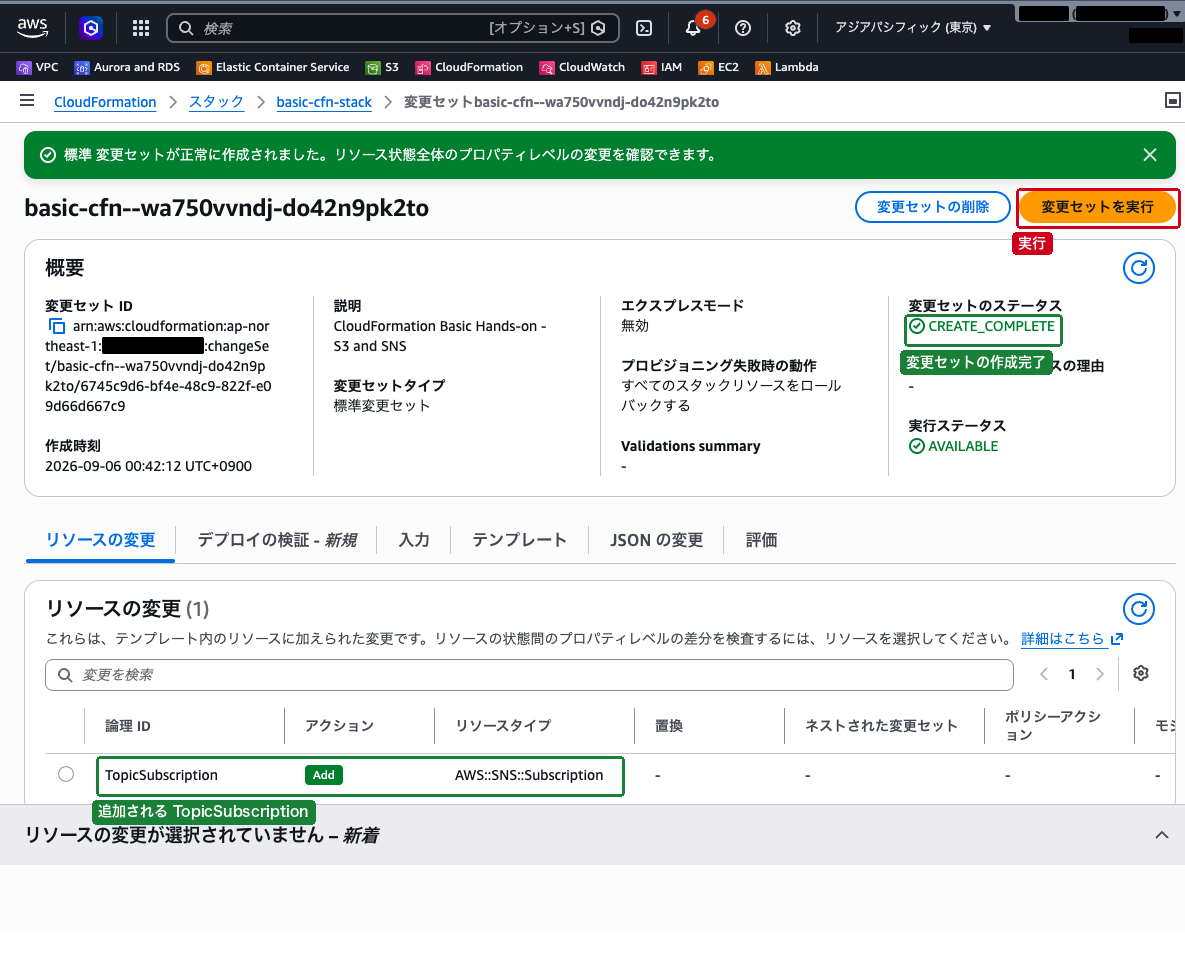Open region selector アジアパシフィック (東京)
The width and height of the screenshot is (1185, 967).
[x=912, y=27]
